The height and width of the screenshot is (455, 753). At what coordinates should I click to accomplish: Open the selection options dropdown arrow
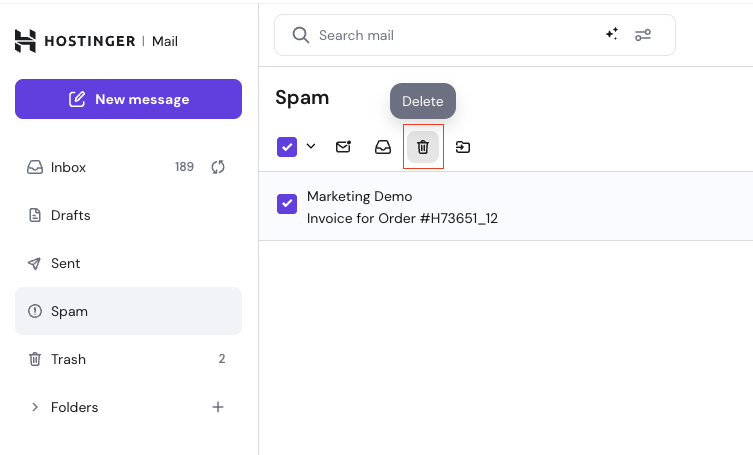tap(311, 147)
